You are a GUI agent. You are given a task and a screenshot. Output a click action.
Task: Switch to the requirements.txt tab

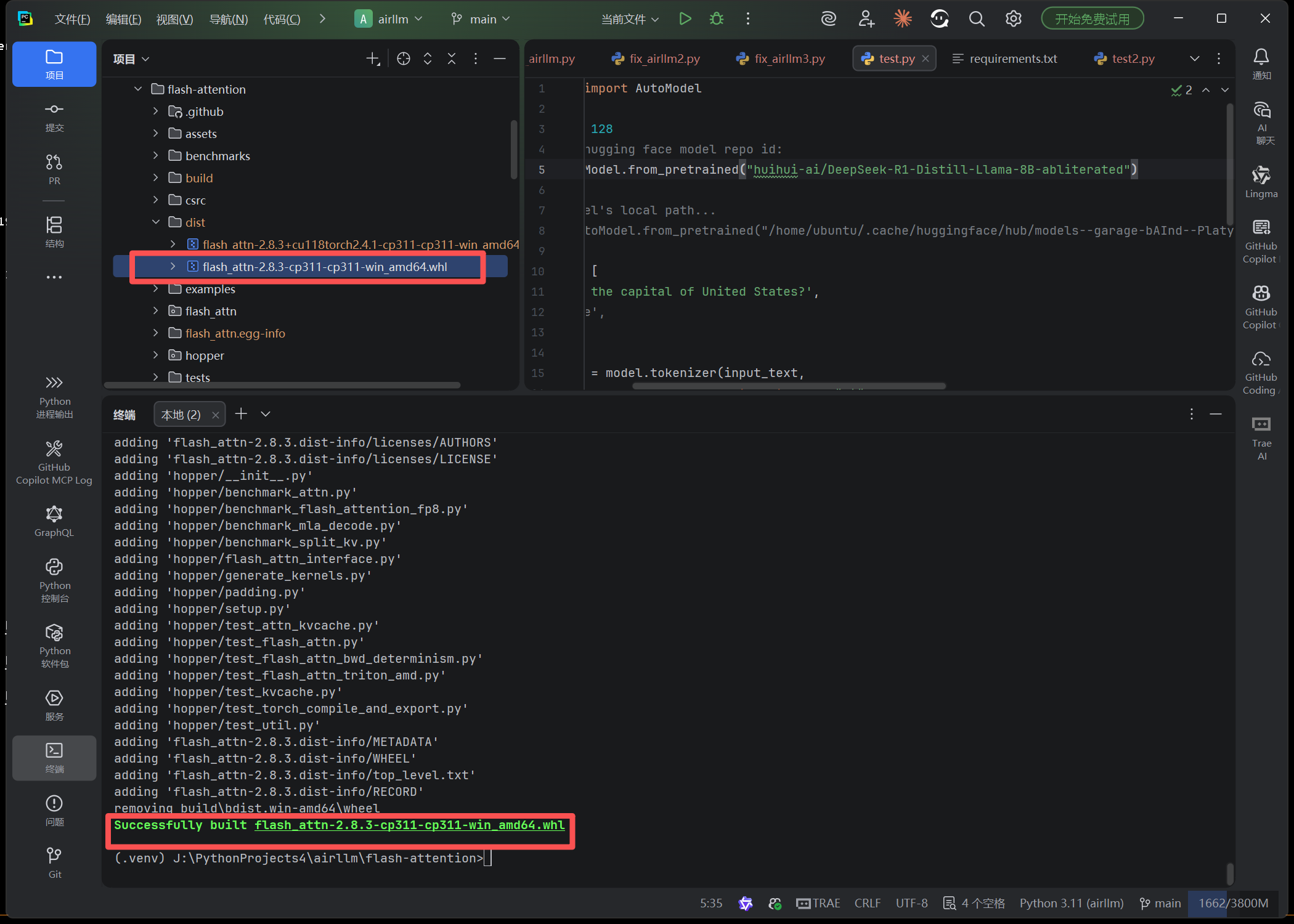(1012, 59)
